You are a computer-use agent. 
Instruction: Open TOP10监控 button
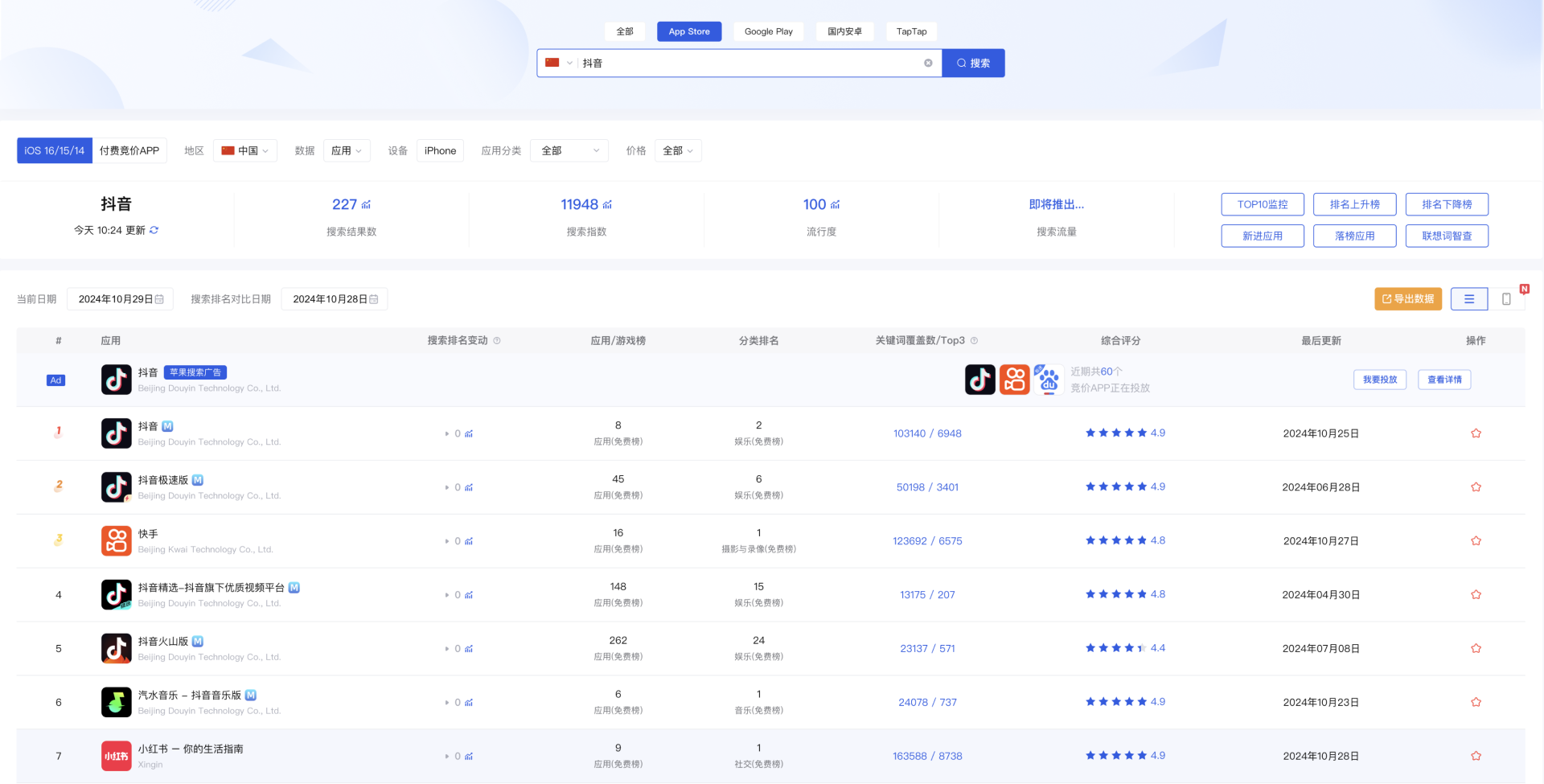click(x=1263, y=204)
